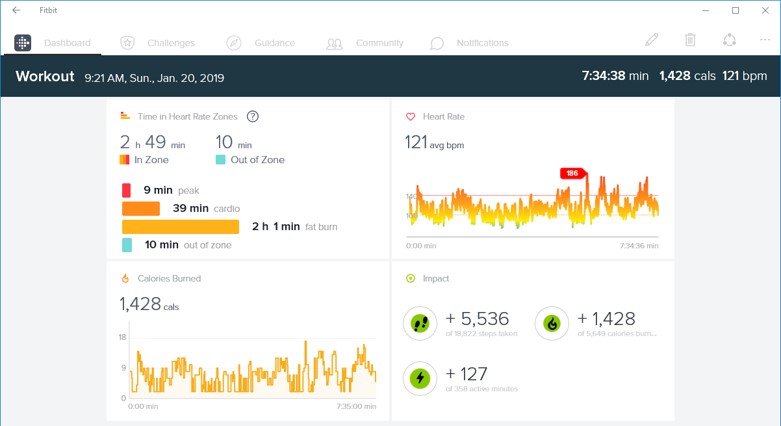Click the calories flame impact icon
The image size is (781, 426).
551,323
